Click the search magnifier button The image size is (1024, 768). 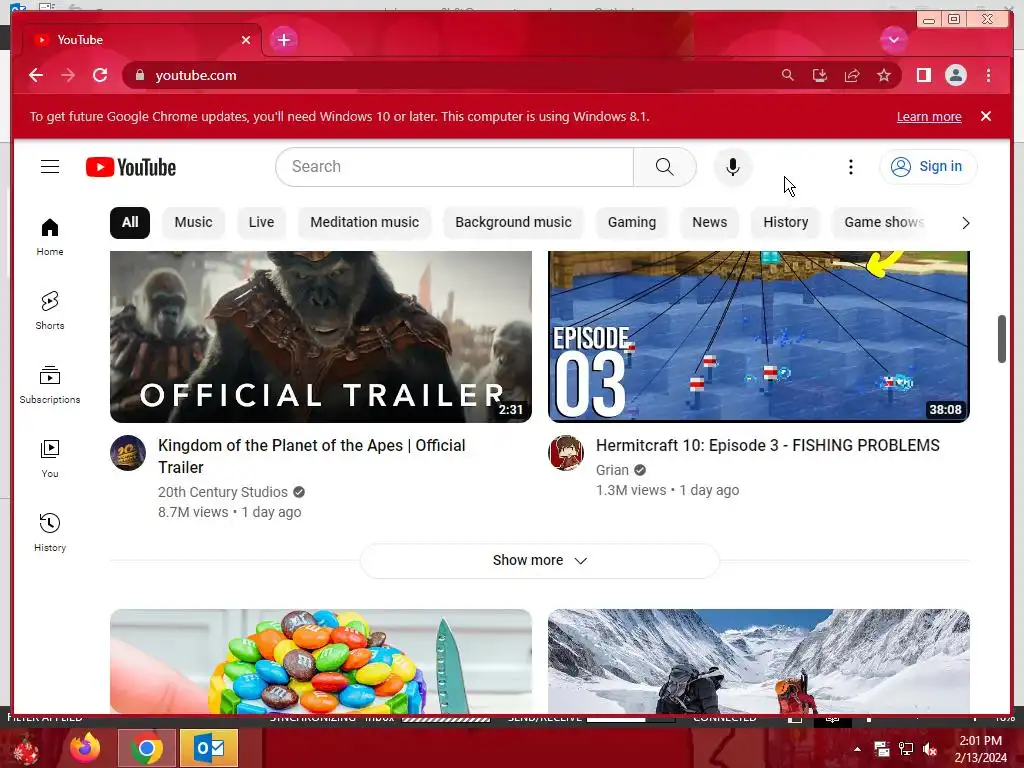664,167
